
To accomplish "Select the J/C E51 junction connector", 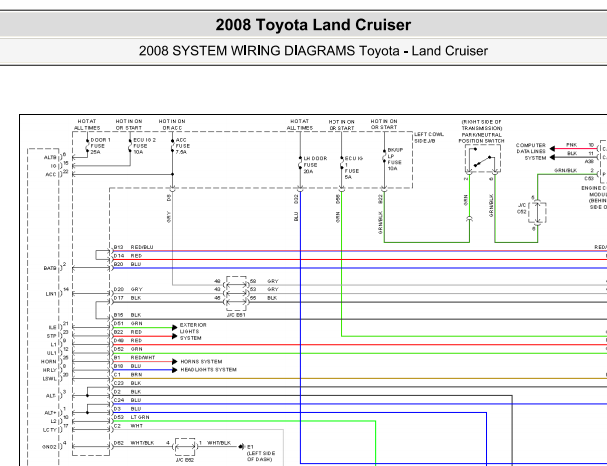I will pos(236,290).
